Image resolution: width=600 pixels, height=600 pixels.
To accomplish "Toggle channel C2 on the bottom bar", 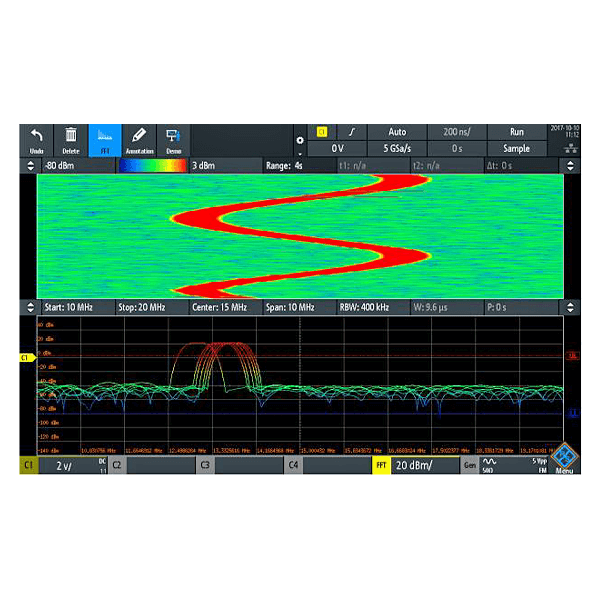I will click(116, 465).
